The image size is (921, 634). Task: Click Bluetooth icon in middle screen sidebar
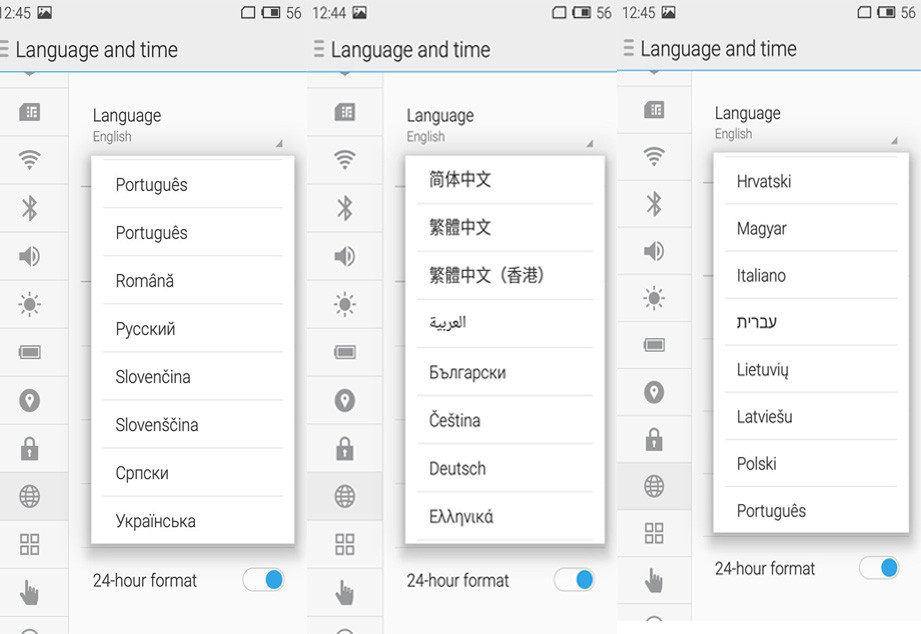[x=345, y=207]
